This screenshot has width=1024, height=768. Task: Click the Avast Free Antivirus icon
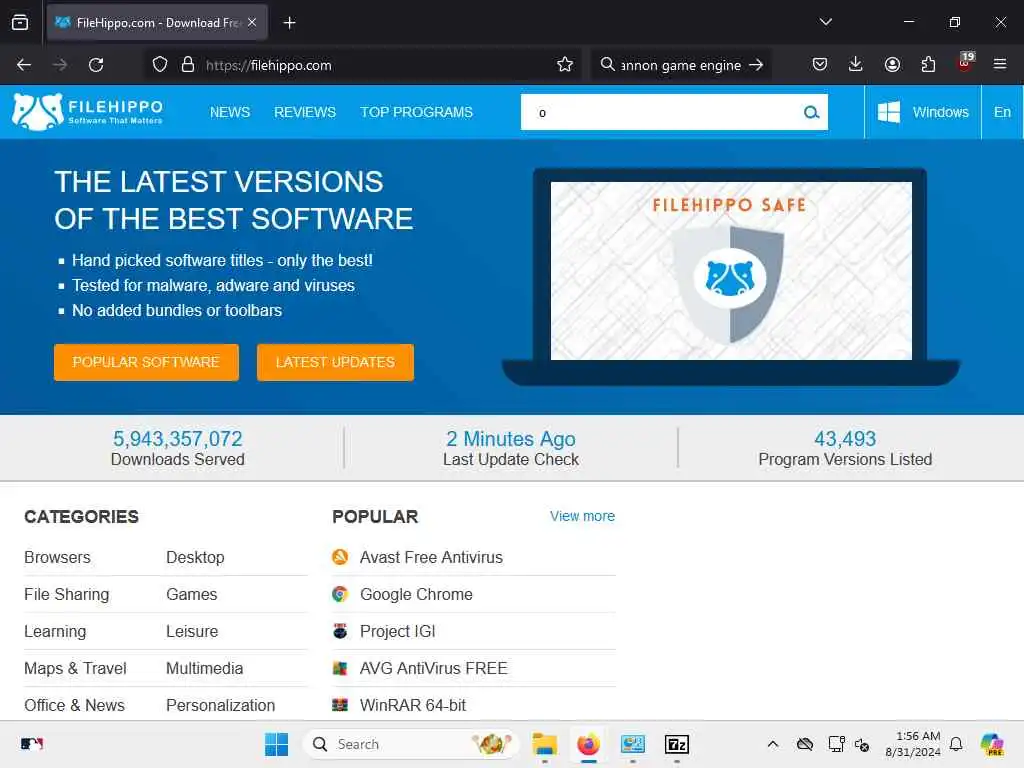(x=340, y=557)
